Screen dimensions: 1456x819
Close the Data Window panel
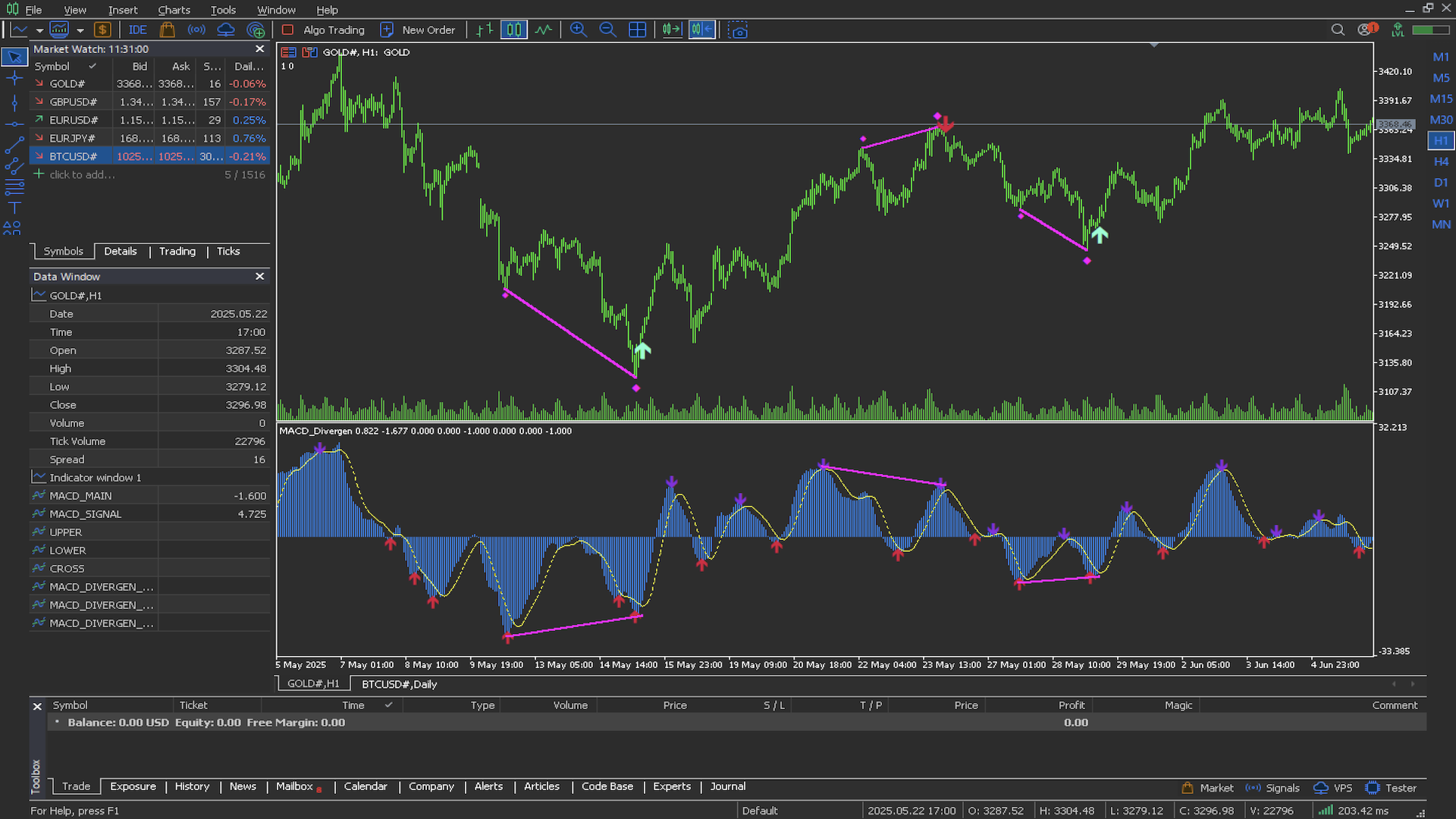click(259, 276)
